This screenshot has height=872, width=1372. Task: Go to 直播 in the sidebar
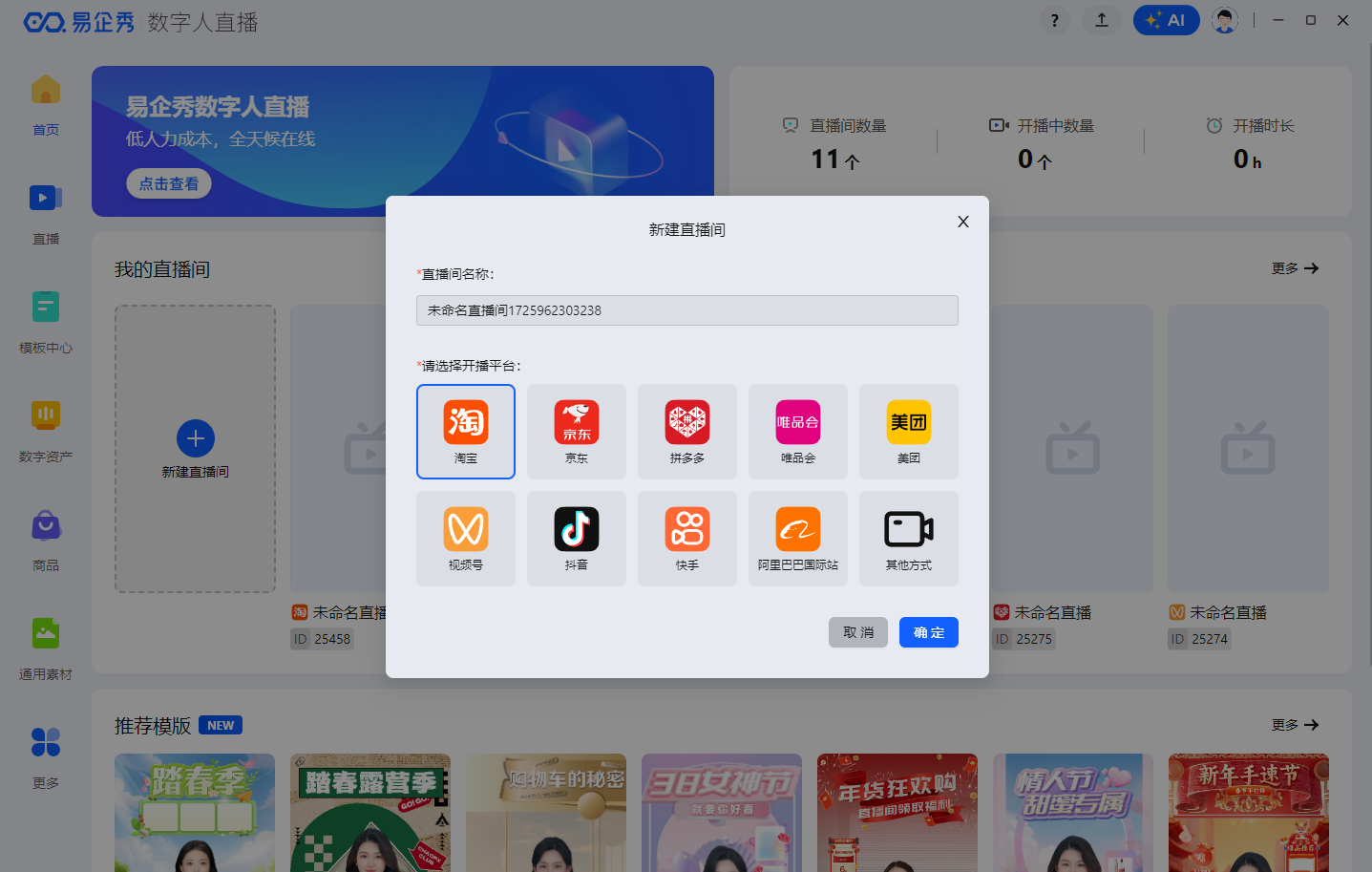[x=46, y=214]
